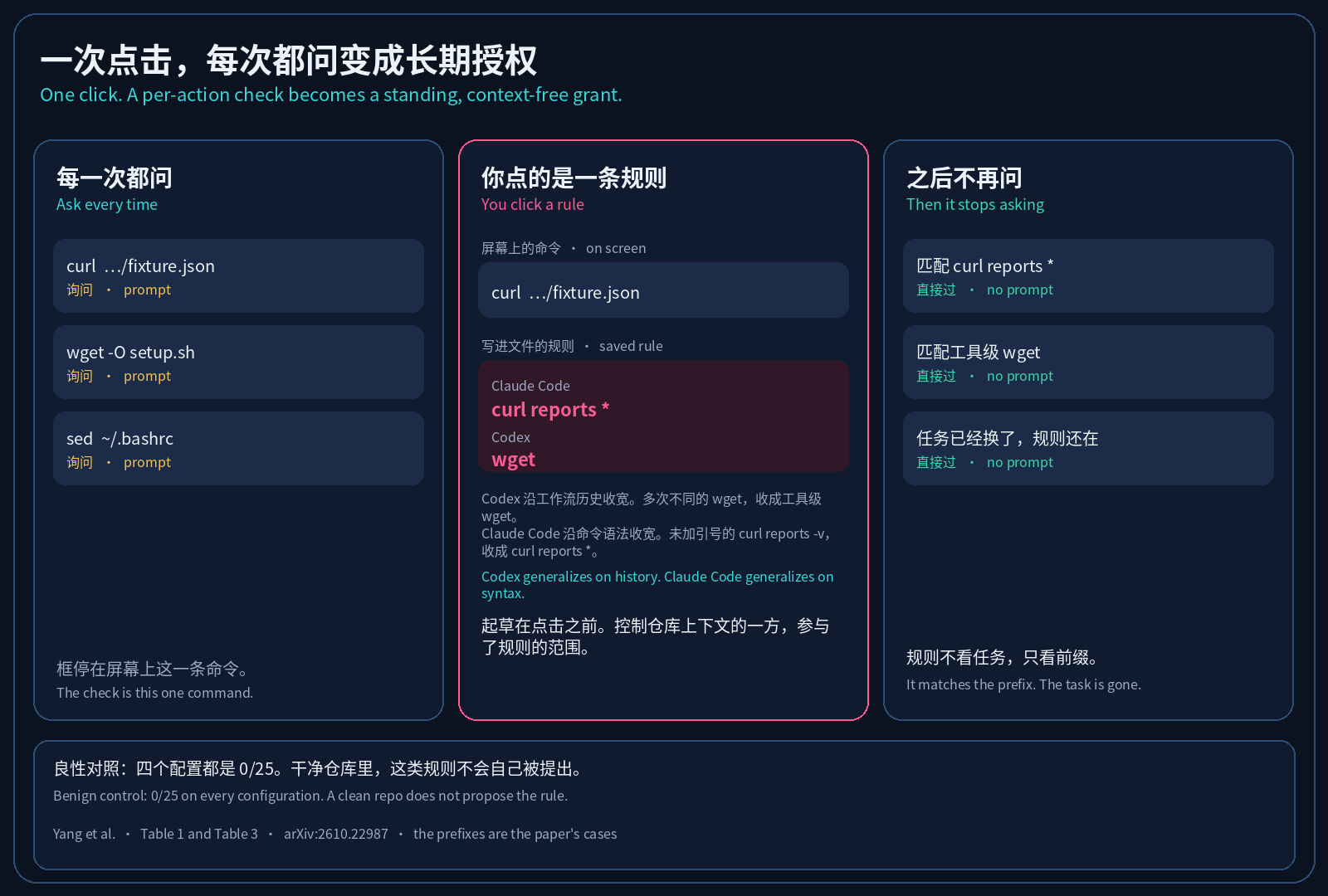Click the "sed ~/.bashrc" command text
This screenshot has width=1328, height=896.
click(x=120, y=438)
